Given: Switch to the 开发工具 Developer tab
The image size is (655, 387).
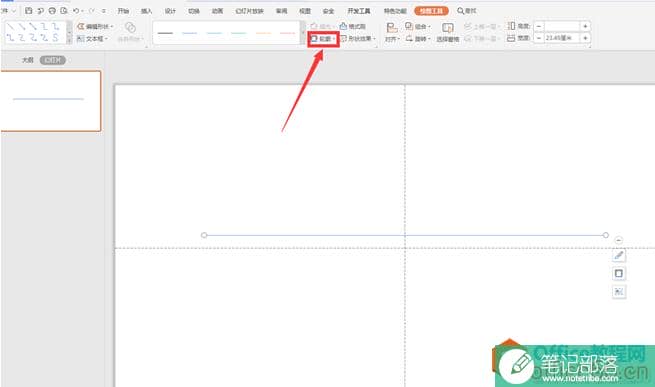Looking at the screenshot, I should click(x=359, y=11).
